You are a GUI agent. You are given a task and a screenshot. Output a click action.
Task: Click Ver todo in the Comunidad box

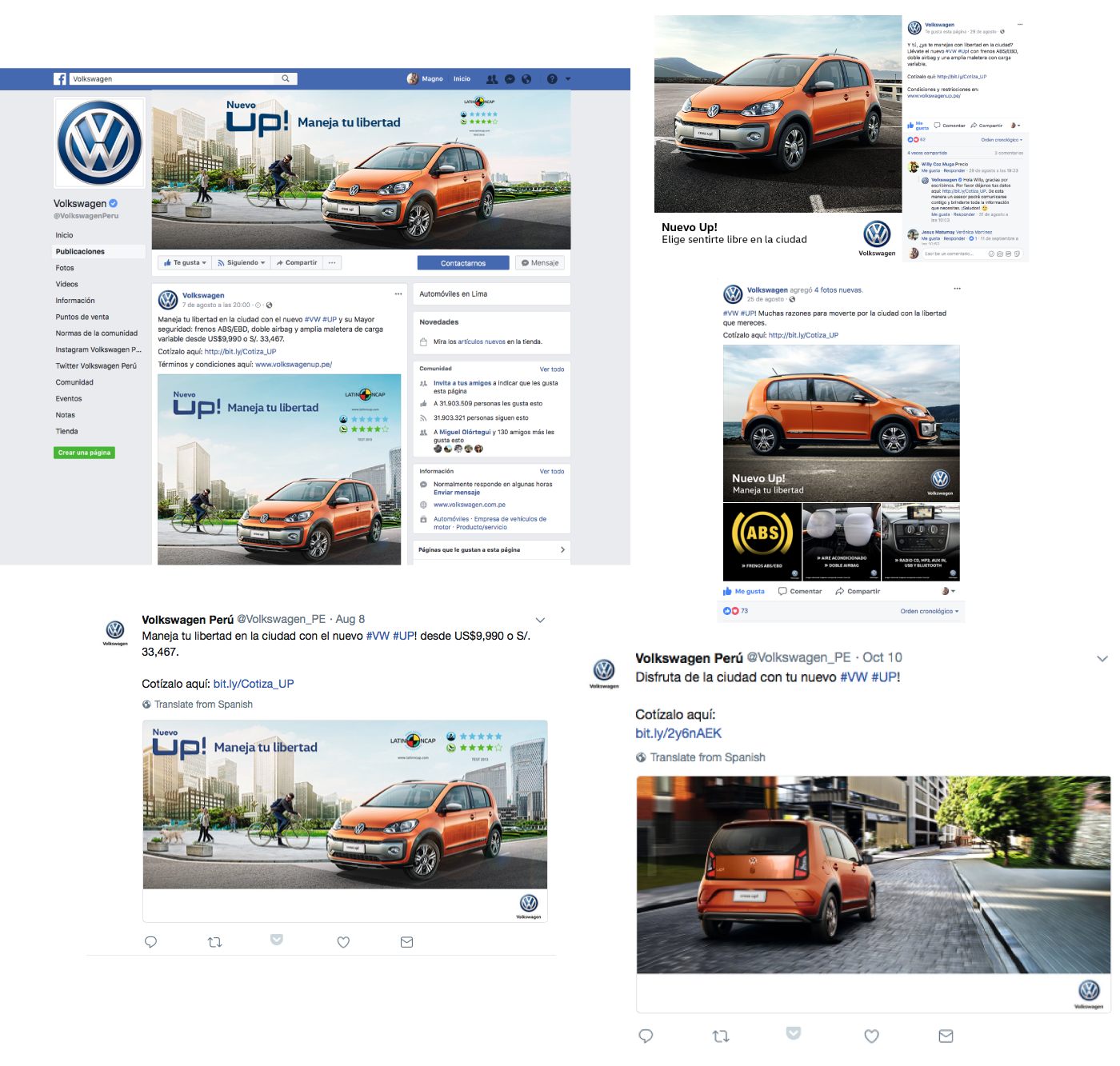tap(552, 369)
